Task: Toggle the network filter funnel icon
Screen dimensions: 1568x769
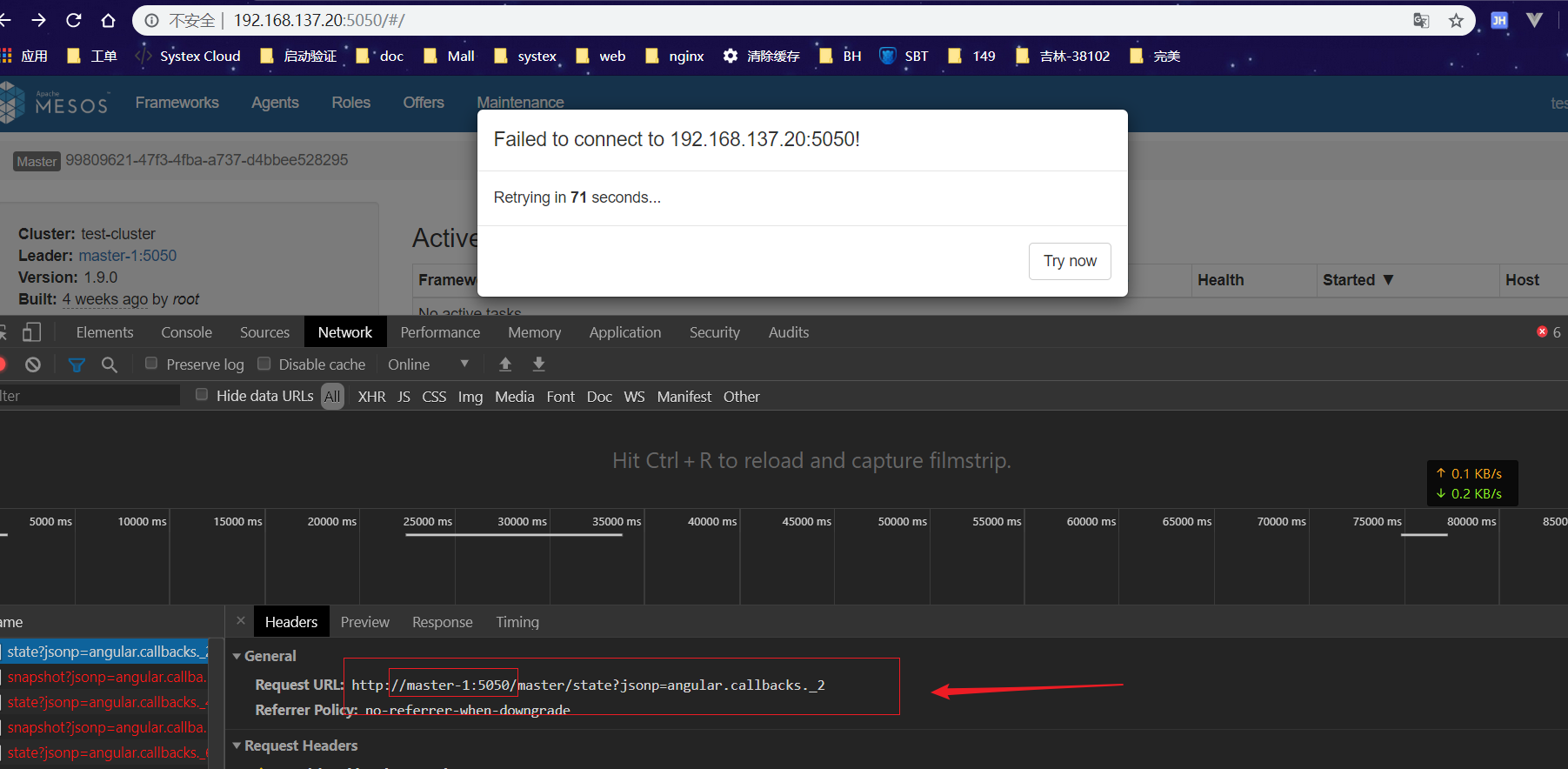Action: coord(77,364)
